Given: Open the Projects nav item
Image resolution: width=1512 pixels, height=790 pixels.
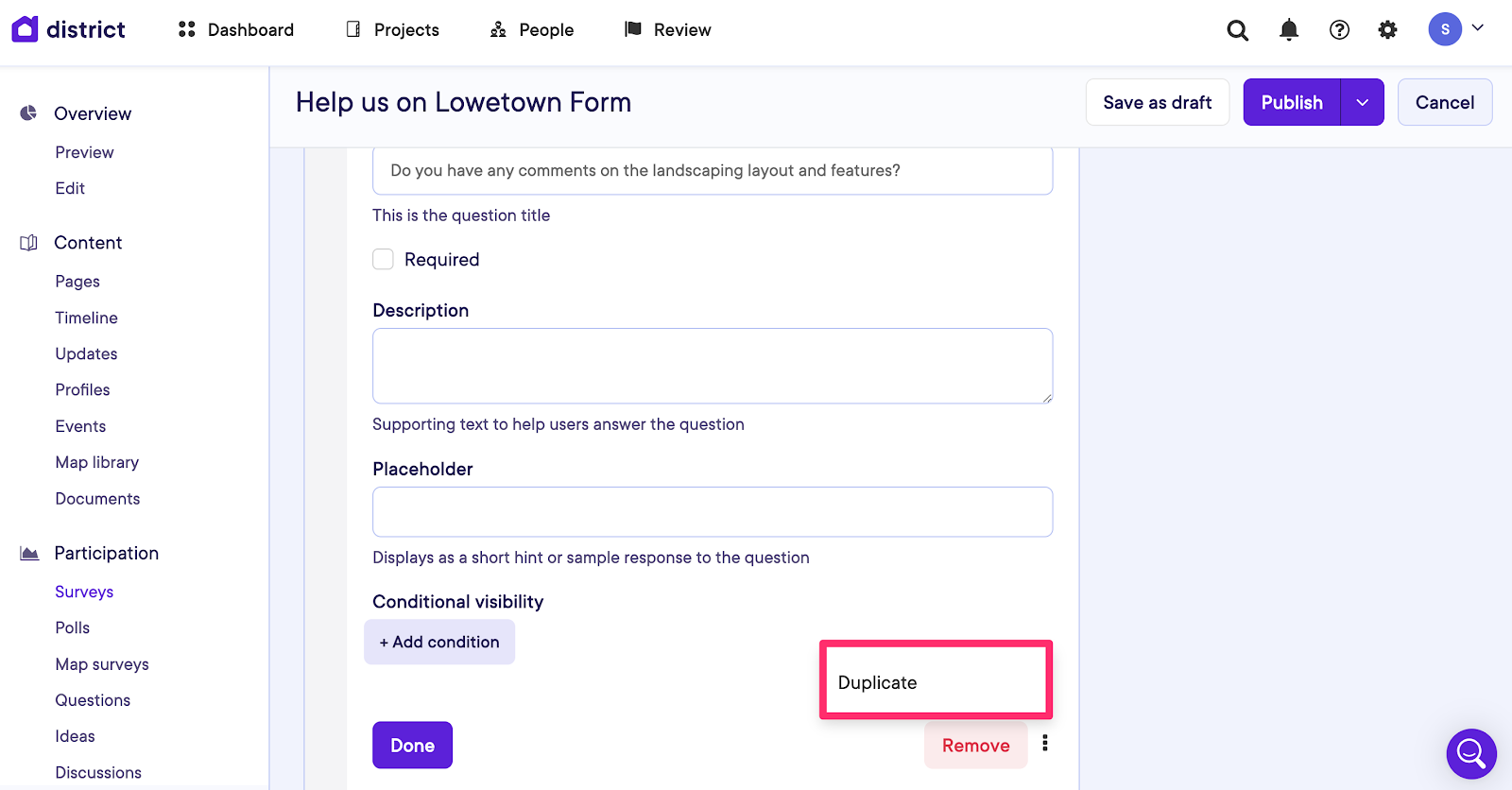Looking at the screenshot, I should click(392, 30).
